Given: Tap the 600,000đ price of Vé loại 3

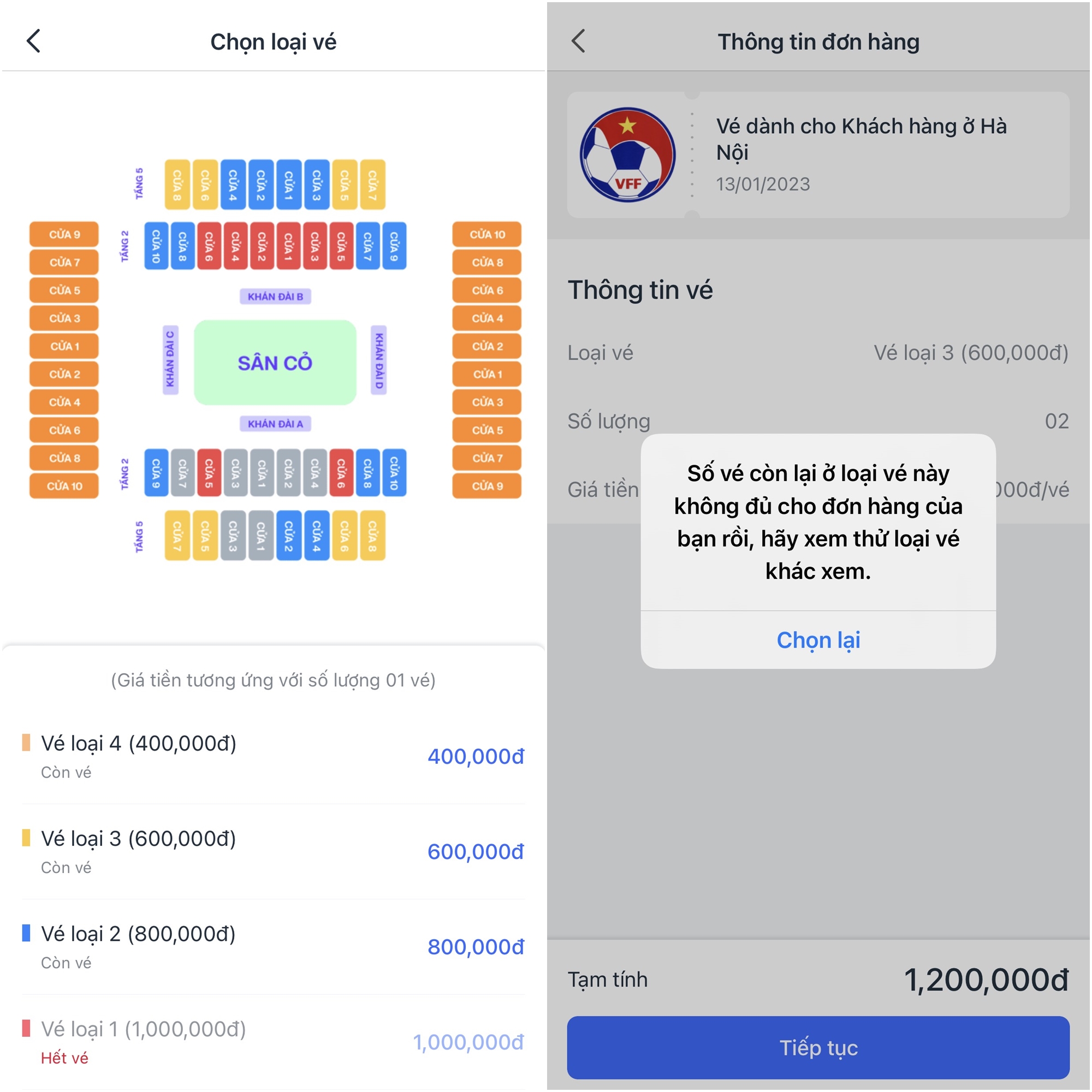Looking at the screenshot, I should pyautogui.click(x=476, y=852).
